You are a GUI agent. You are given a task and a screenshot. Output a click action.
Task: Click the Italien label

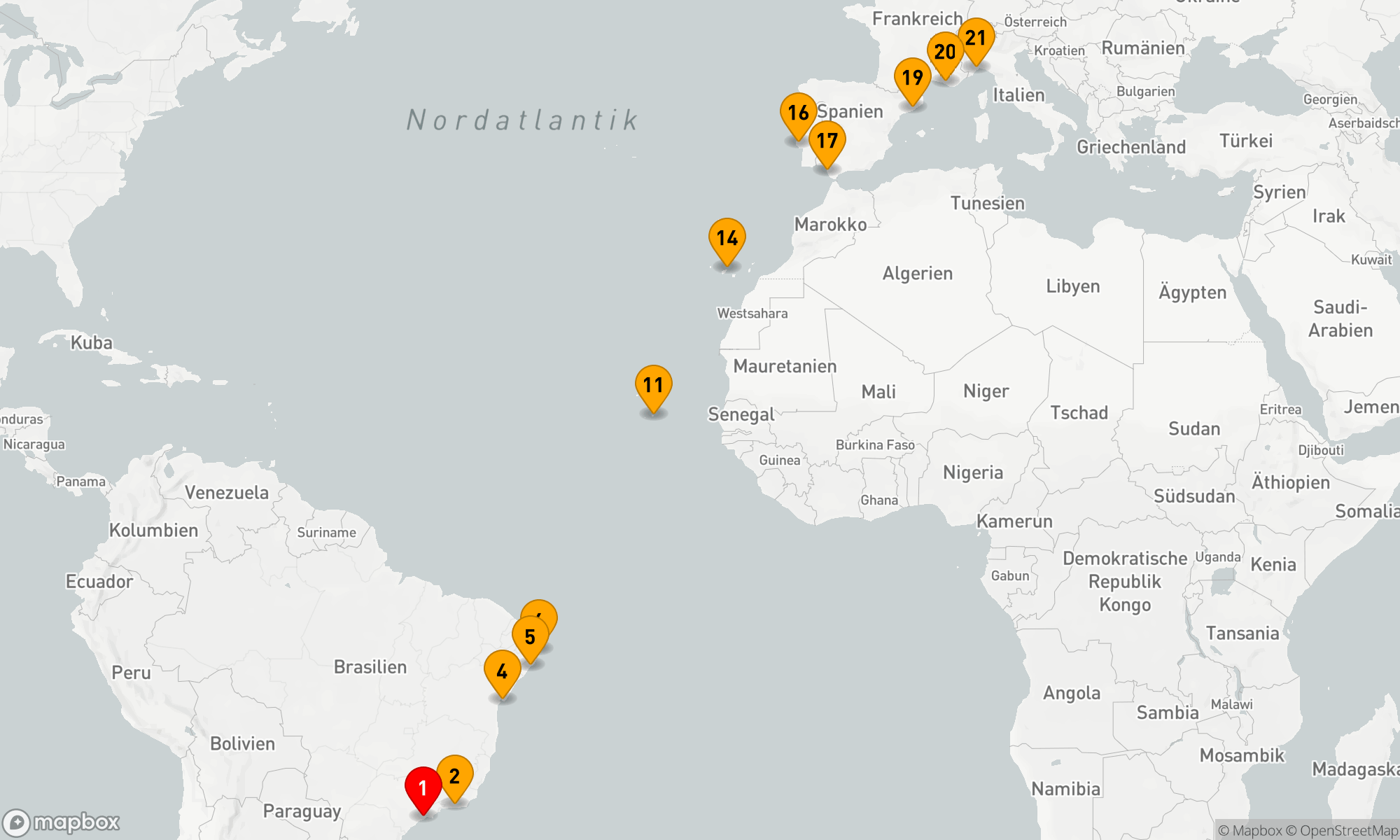pos(1018,94)
